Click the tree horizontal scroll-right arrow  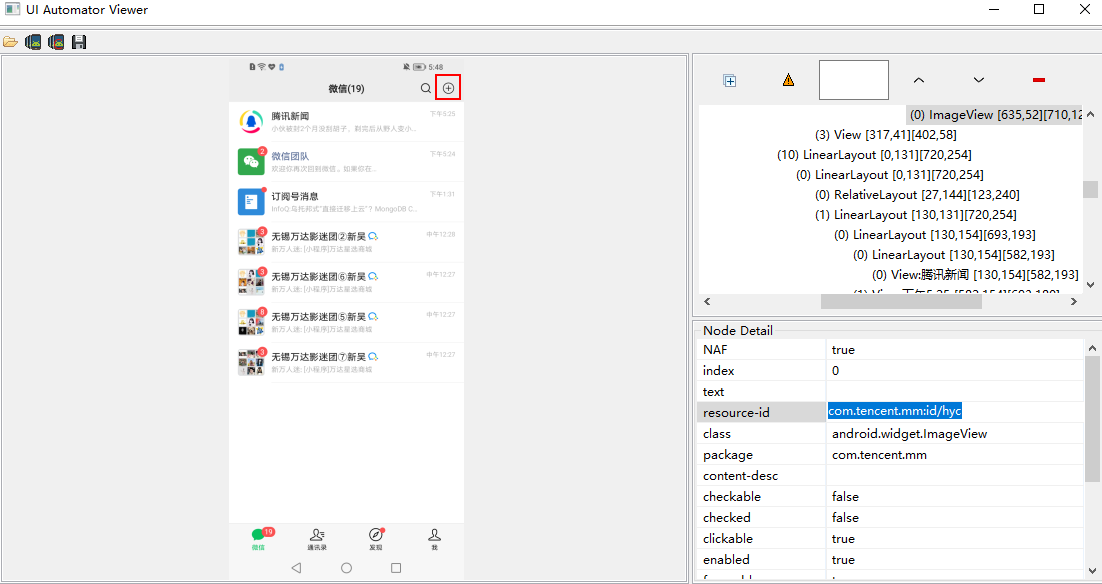1074,301
